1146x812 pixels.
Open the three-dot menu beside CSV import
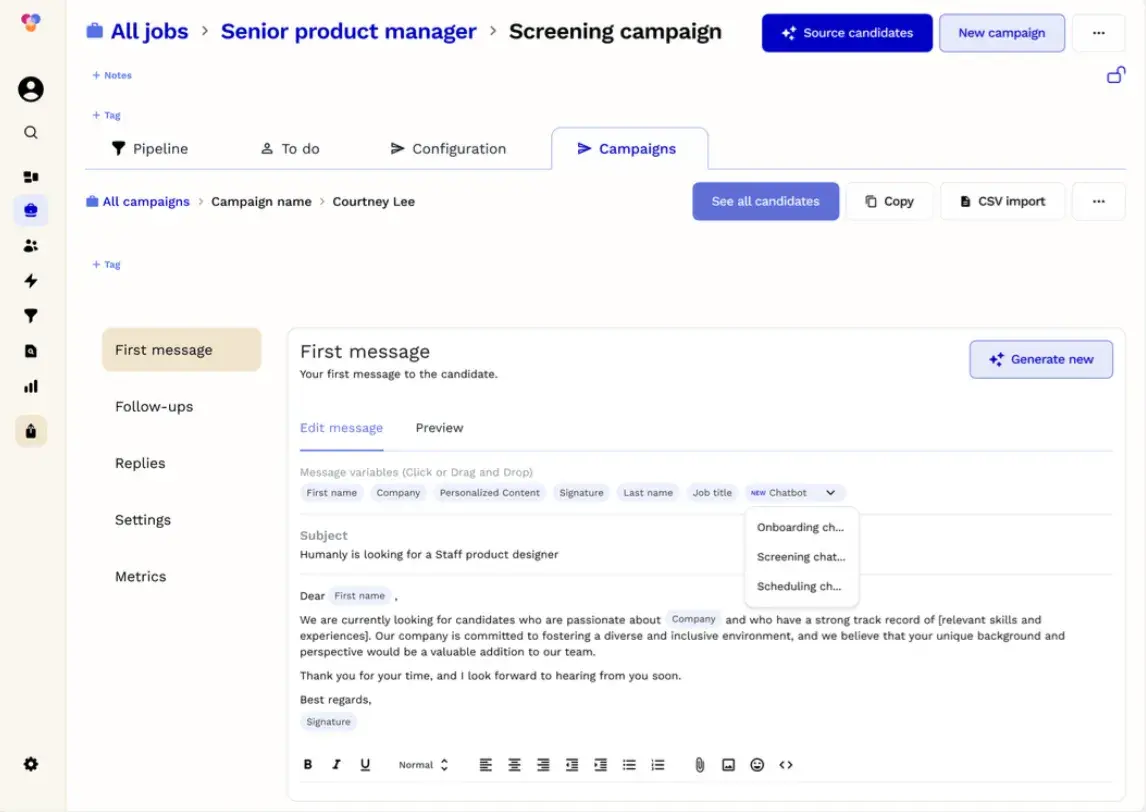pyautogui.click(x=1098, y=201)
